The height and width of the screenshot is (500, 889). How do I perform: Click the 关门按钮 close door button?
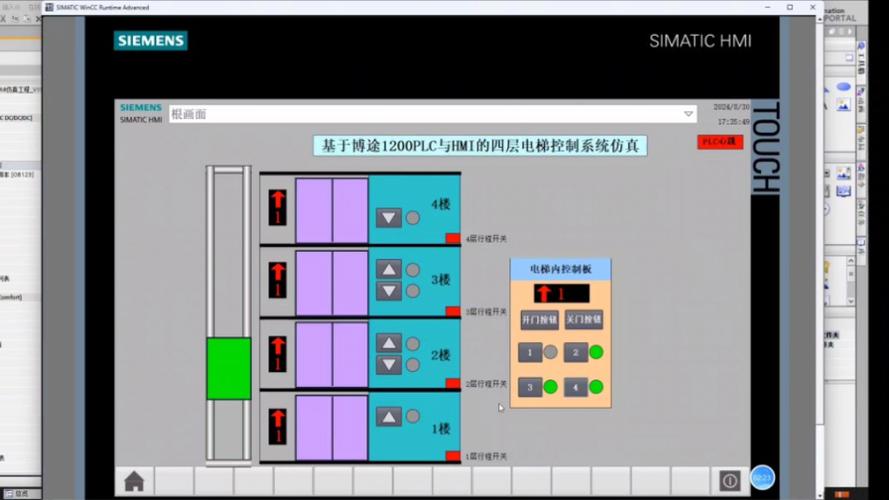[x=583, y=320]
